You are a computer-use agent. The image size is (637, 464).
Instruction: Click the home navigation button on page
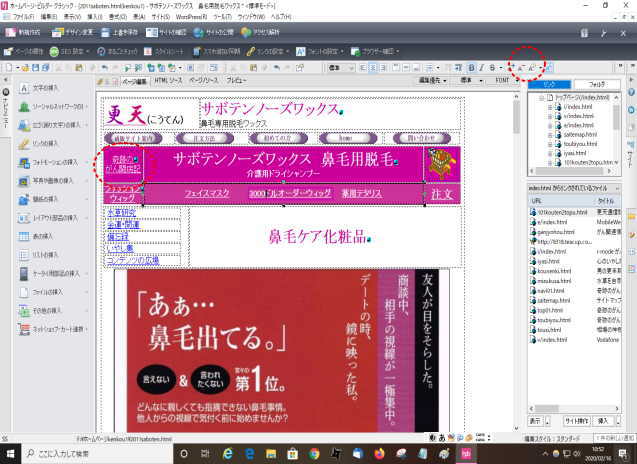coord(348,138)
